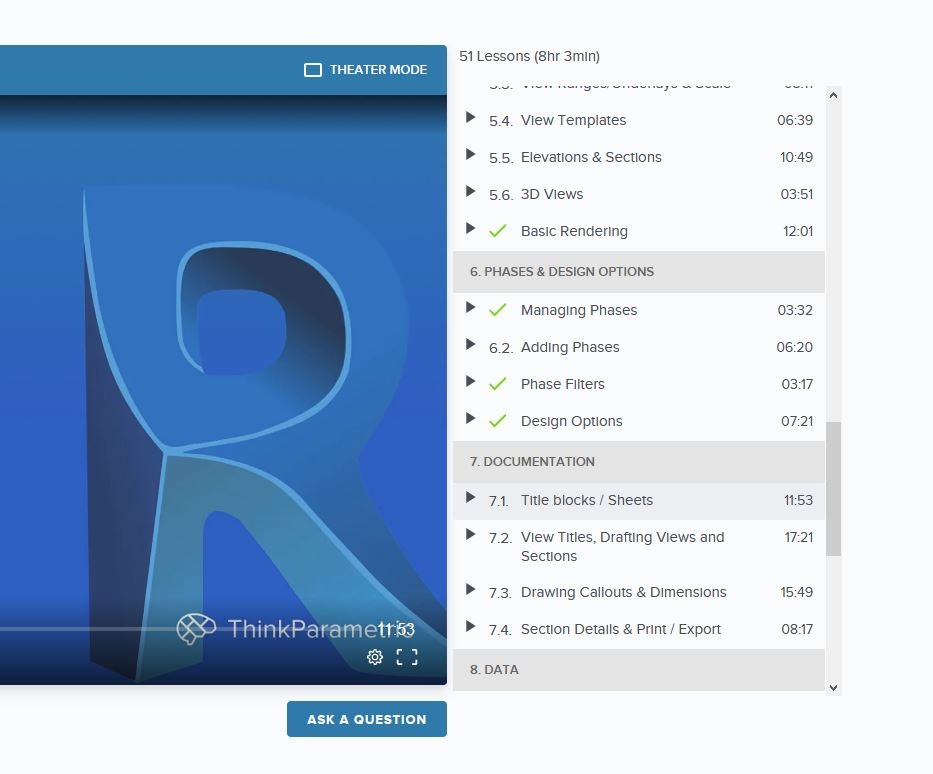Open section 7. Documentation header
The height and width of the screenshot is (774, 933).
click(x=639, y=462)
